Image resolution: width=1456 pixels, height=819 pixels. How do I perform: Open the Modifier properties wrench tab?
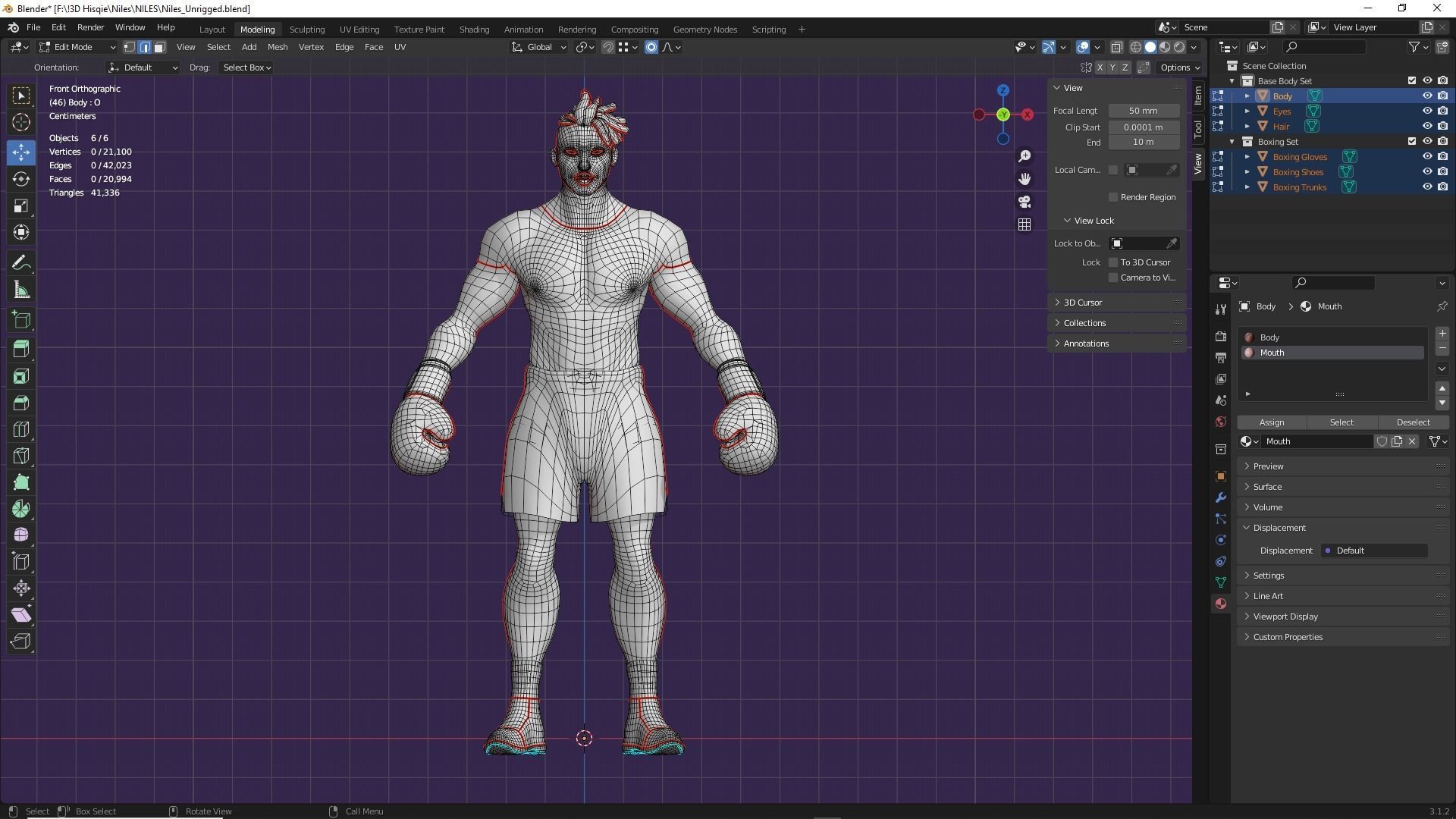tap(1220, 497)
